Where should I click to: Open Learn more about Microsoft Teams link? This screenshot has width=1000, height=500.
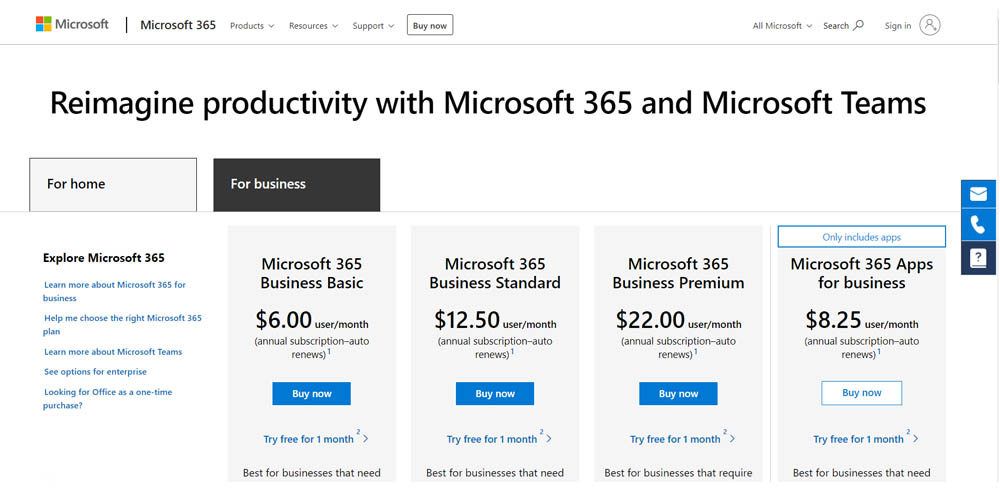113,352
